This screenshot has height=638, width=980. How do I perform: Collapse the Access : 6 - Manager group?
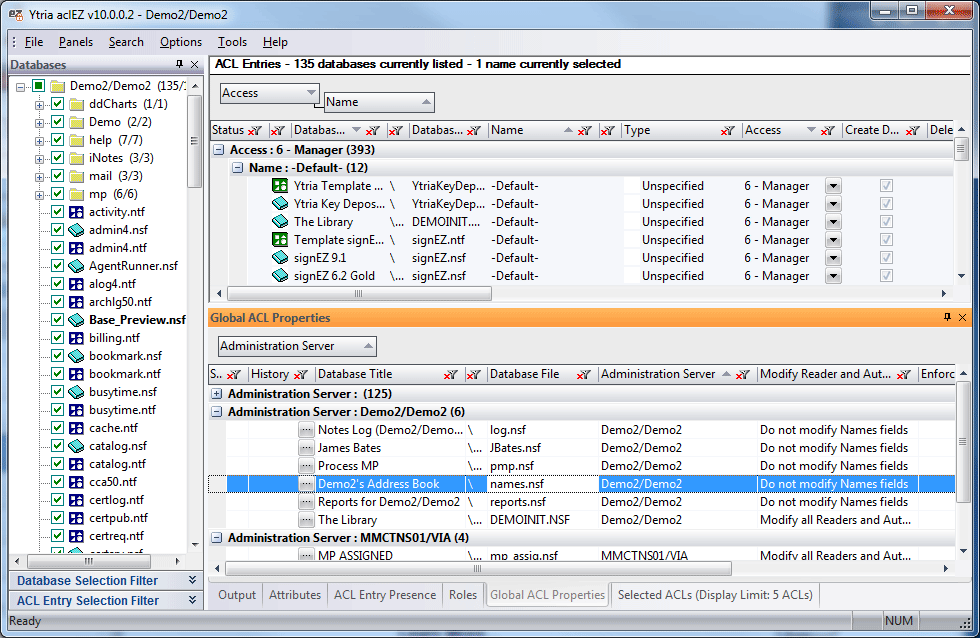(x=219, y=149)
